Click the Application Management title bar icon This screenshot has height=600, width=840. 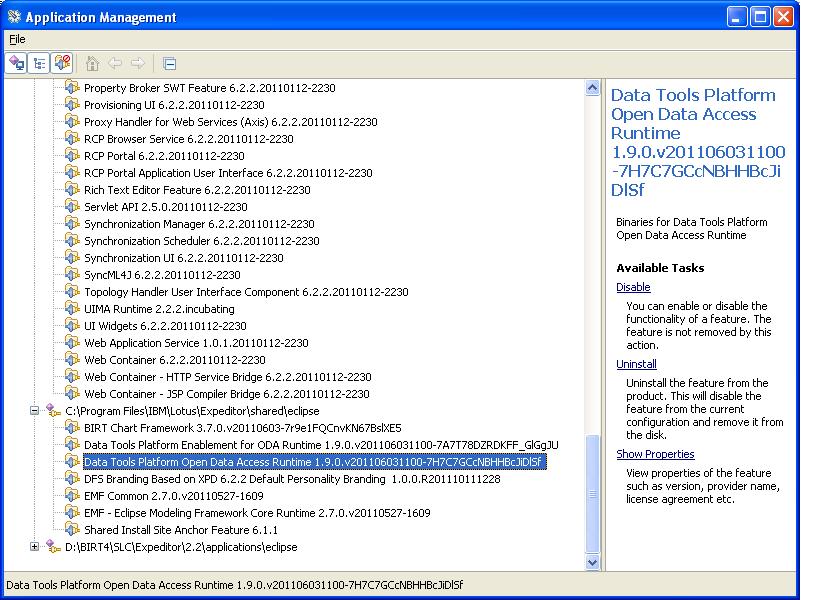(14, 17)
